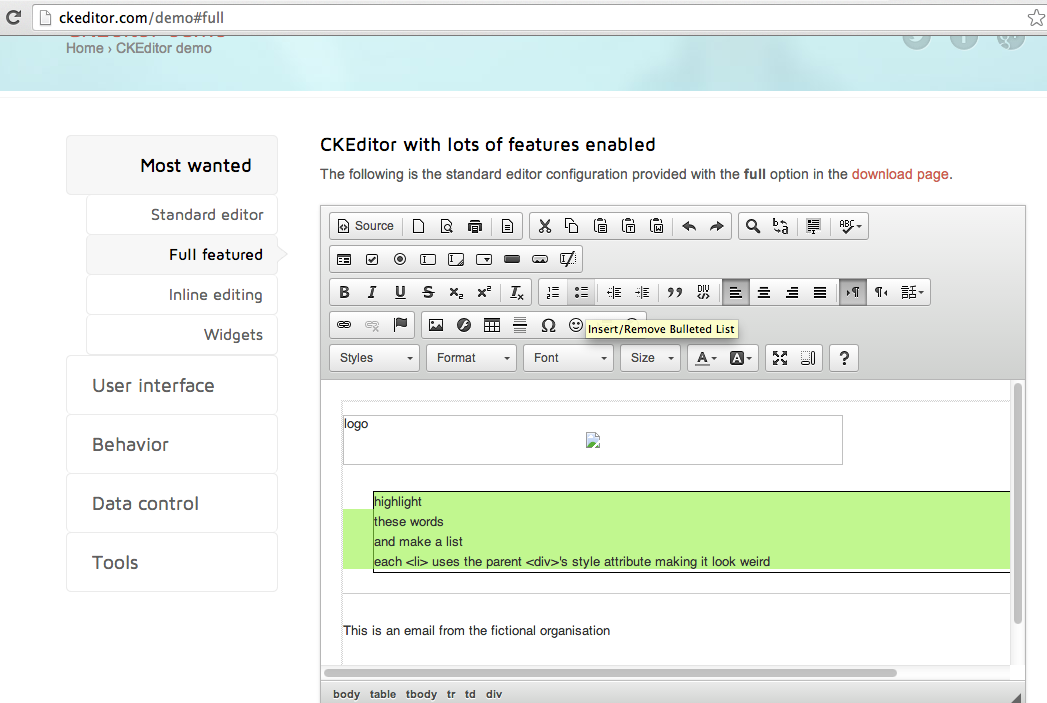Insert special character with Omega icon
The image size is (1047, 703).
click(x=548, y=325)
